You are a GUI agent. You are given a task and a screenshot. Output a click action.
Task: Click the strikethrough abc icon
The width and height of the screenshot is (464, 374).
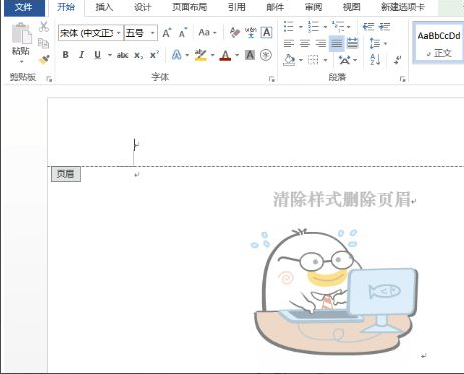[122, 55]
